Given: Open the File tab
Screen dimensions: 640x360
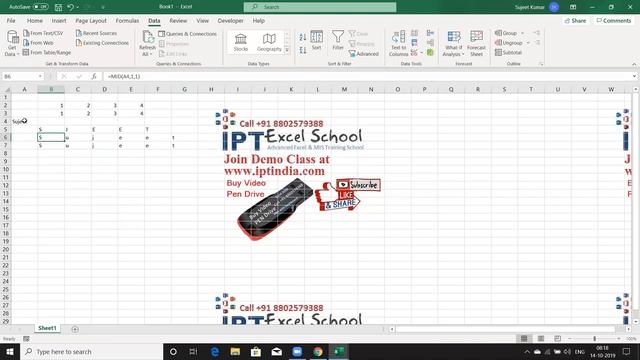Looking at the screenshot, I should click(x=11, y=20).
